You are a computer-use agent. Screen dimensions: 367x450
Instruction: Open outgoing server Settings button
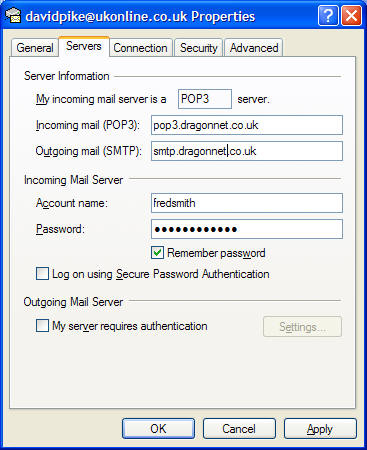[302, 327]
